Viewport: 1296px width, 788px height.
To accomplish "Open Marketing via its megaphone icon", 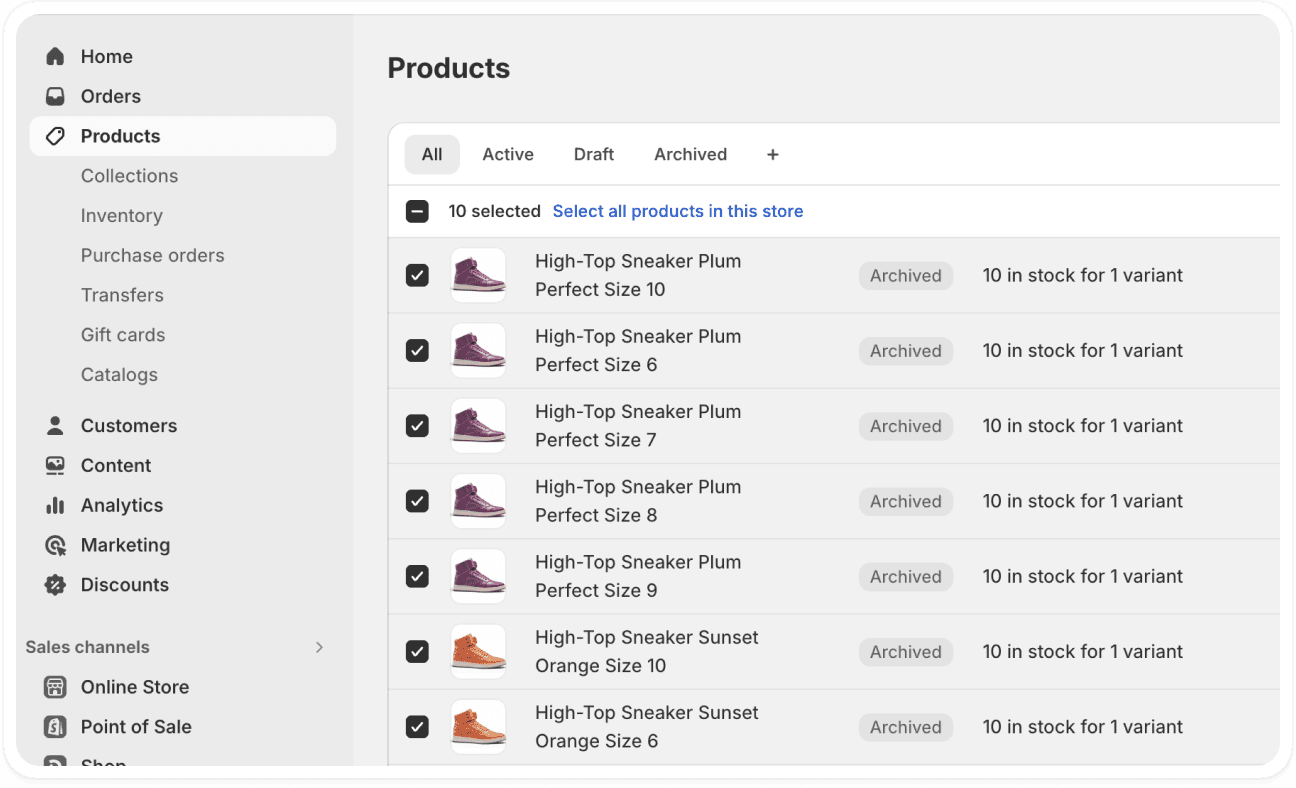I will click(55, 545).
